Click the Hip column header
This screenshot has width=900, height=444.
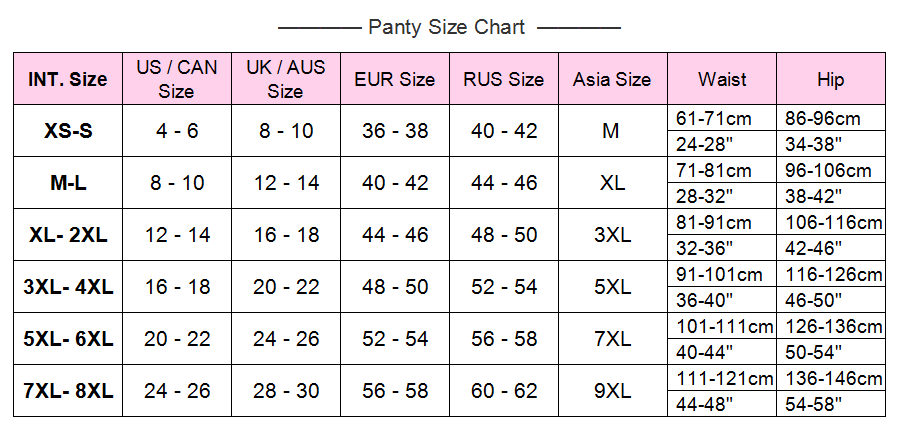coord(831,79)
